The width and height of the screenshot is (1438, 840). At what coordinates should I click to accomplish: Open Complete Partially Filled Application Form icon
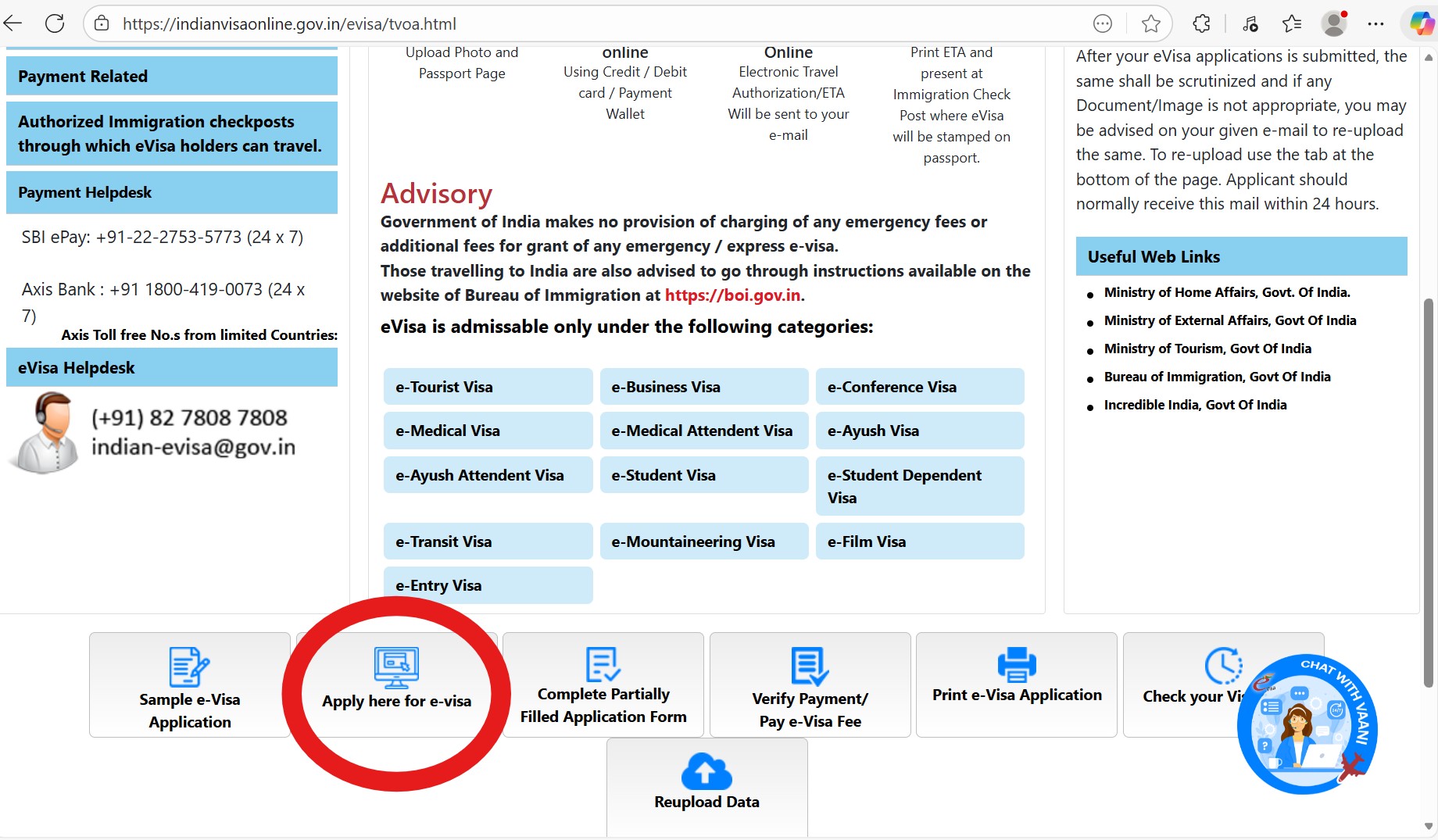click(603, 664)
